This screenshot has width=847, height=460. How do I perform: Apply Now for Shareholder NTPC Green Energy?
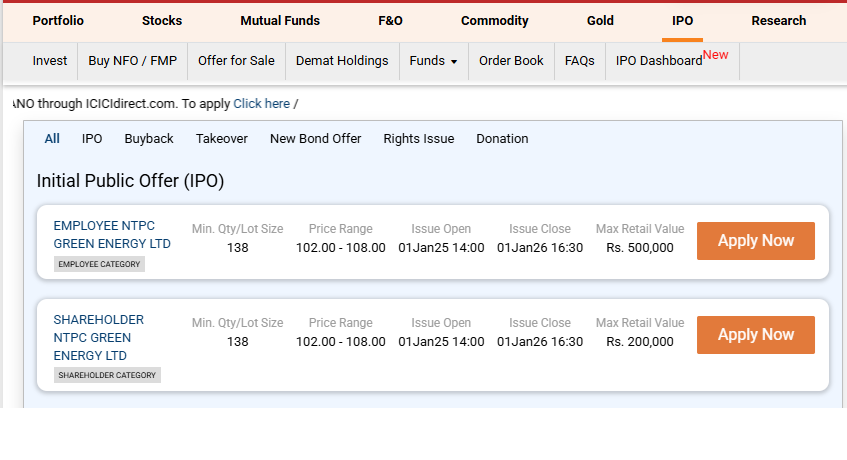pyautogui.click(x=755, y=335)
